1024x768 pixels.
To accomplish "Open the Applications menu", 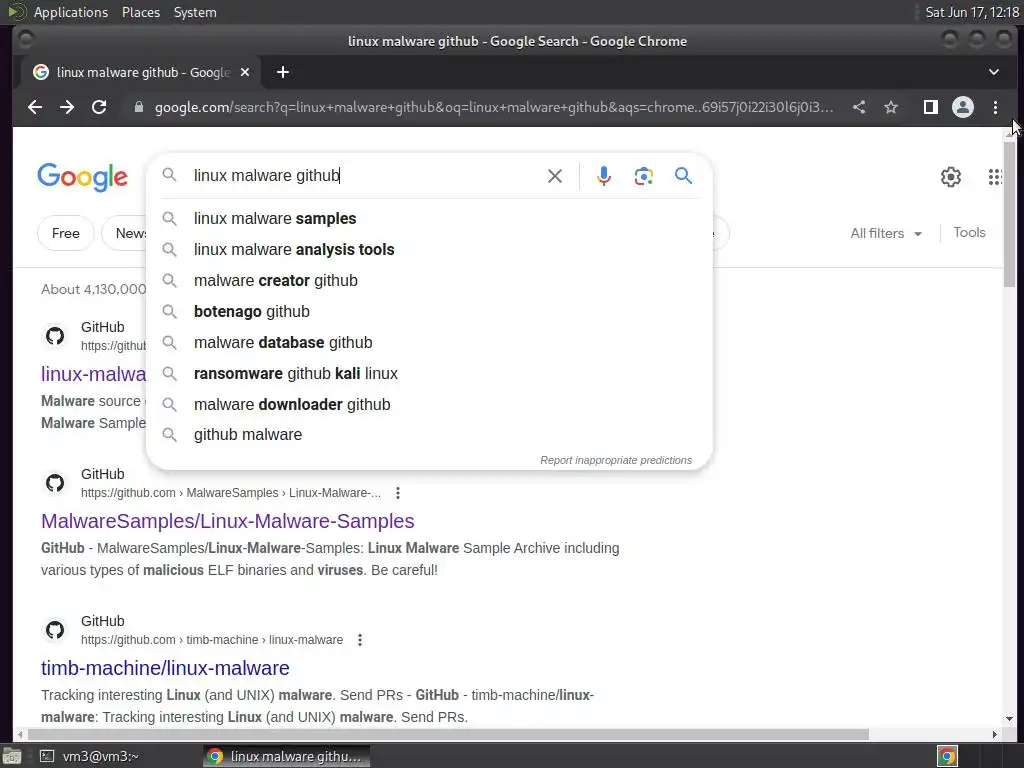I will 71,12.
